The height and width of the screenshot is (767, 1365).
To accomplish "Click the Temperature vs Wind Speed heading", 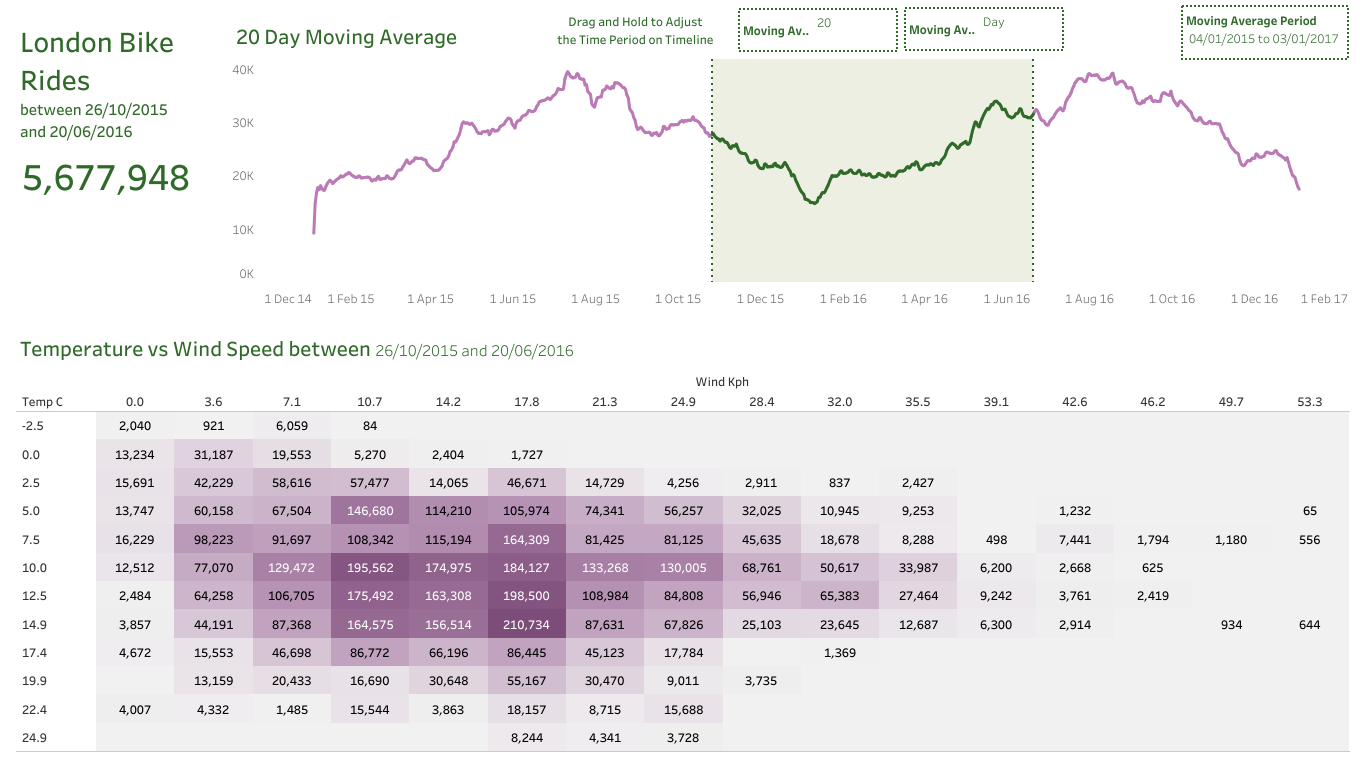I will (195, 350).
